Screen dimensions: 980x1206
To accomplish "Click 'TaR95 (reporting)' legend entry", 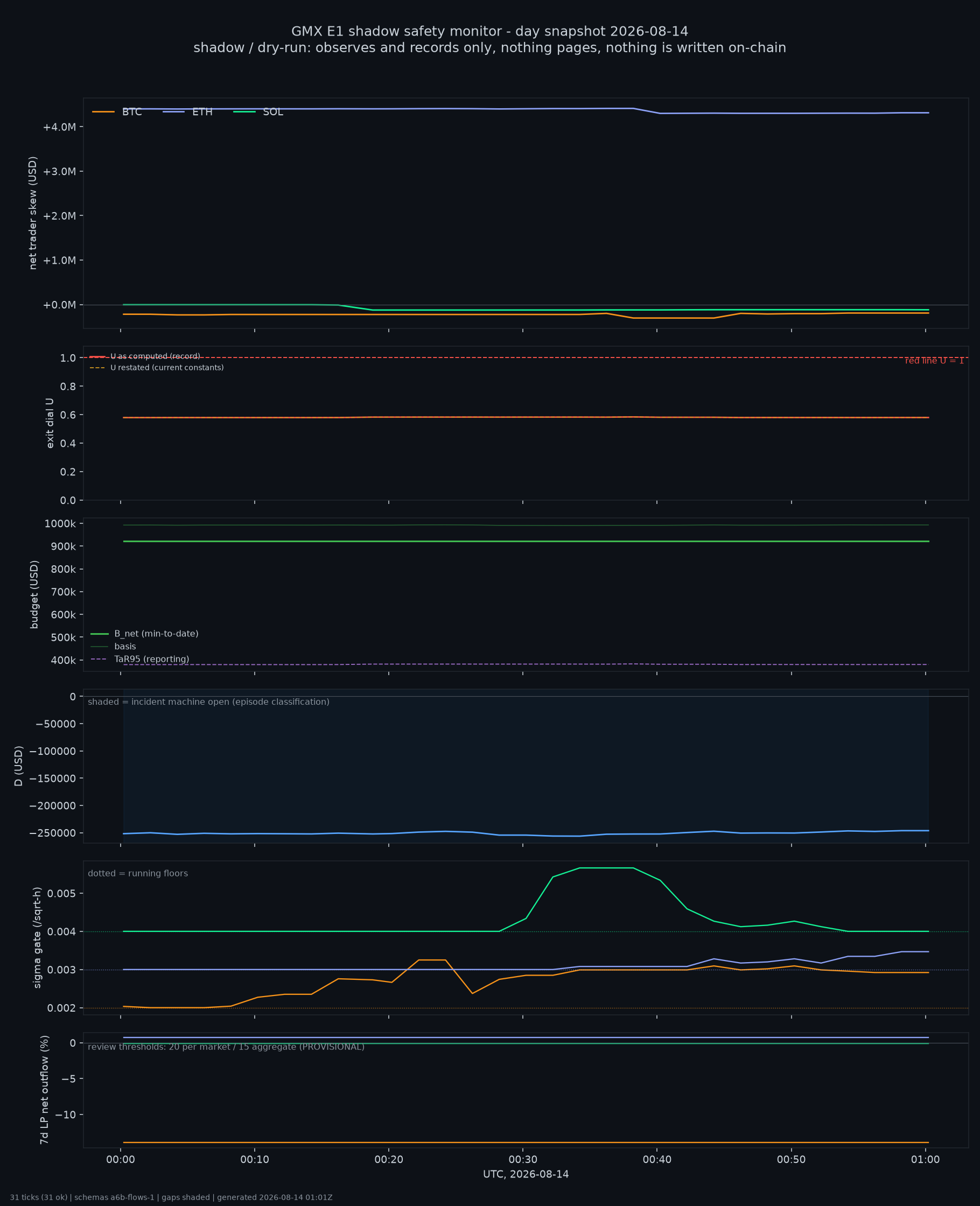I will pyautogui.click(x=140, y=659).
